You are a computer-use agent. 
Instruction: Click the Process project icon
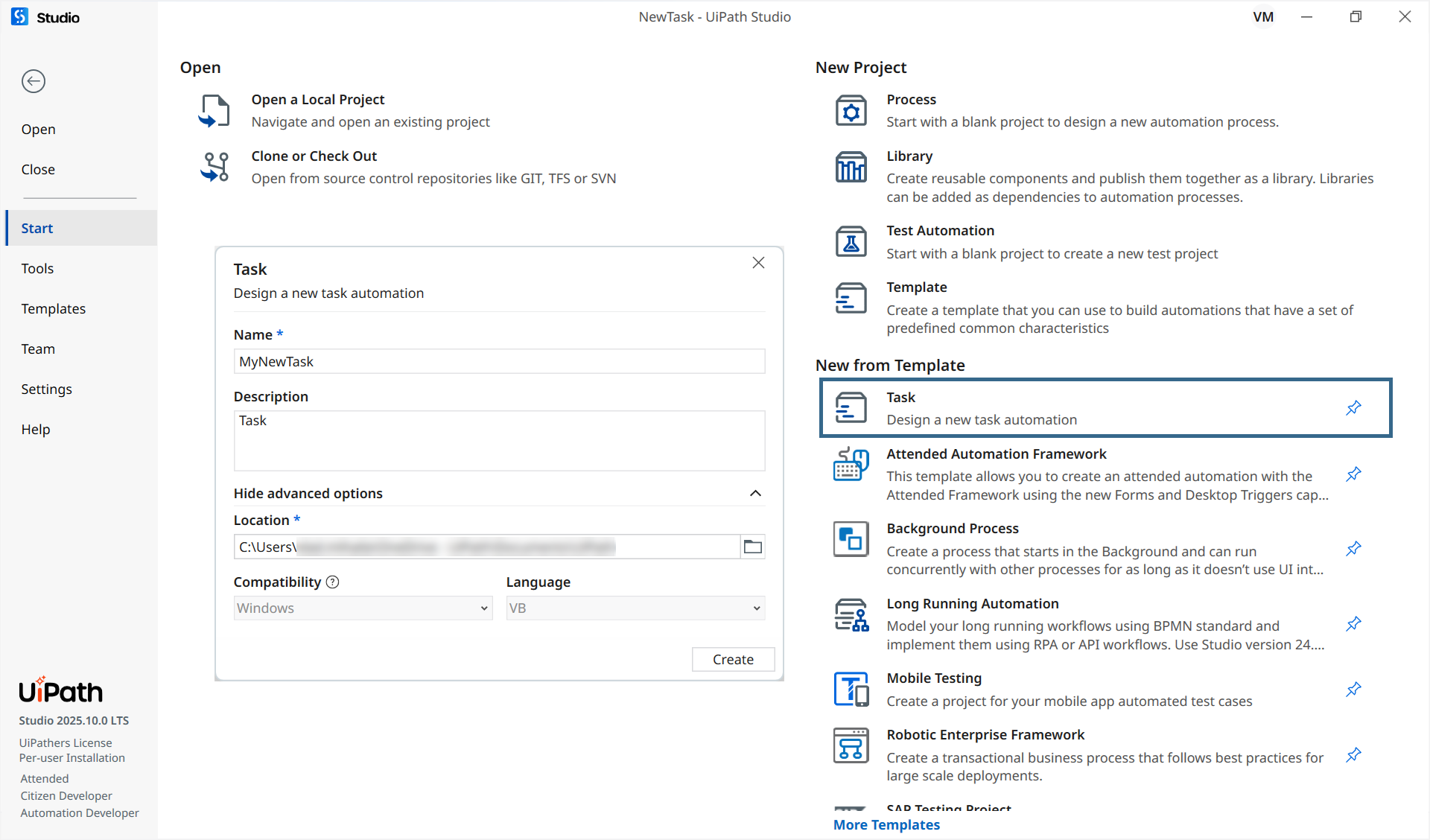(x=851, y=111)
